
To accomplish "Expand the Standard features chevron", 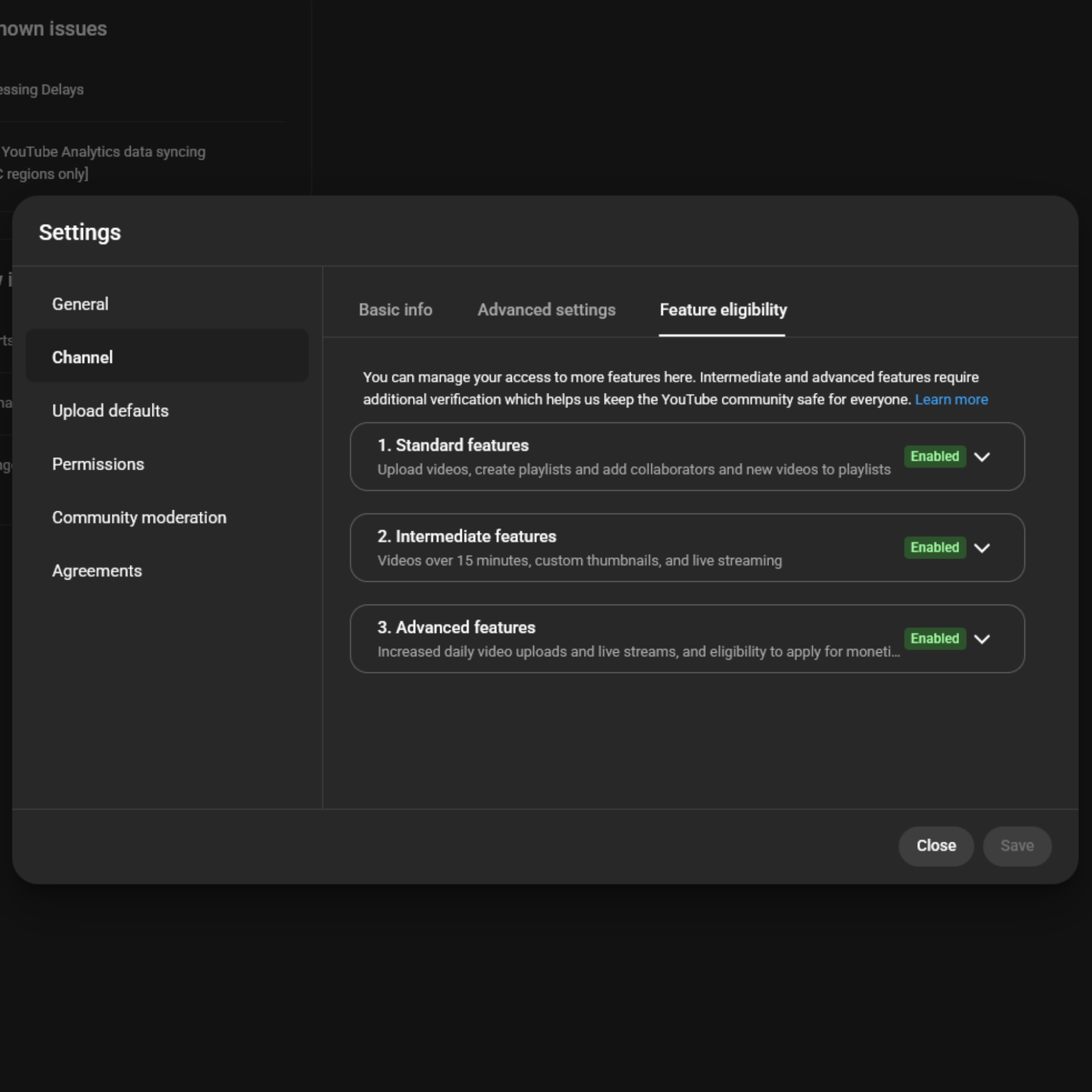I will (982, 457).
